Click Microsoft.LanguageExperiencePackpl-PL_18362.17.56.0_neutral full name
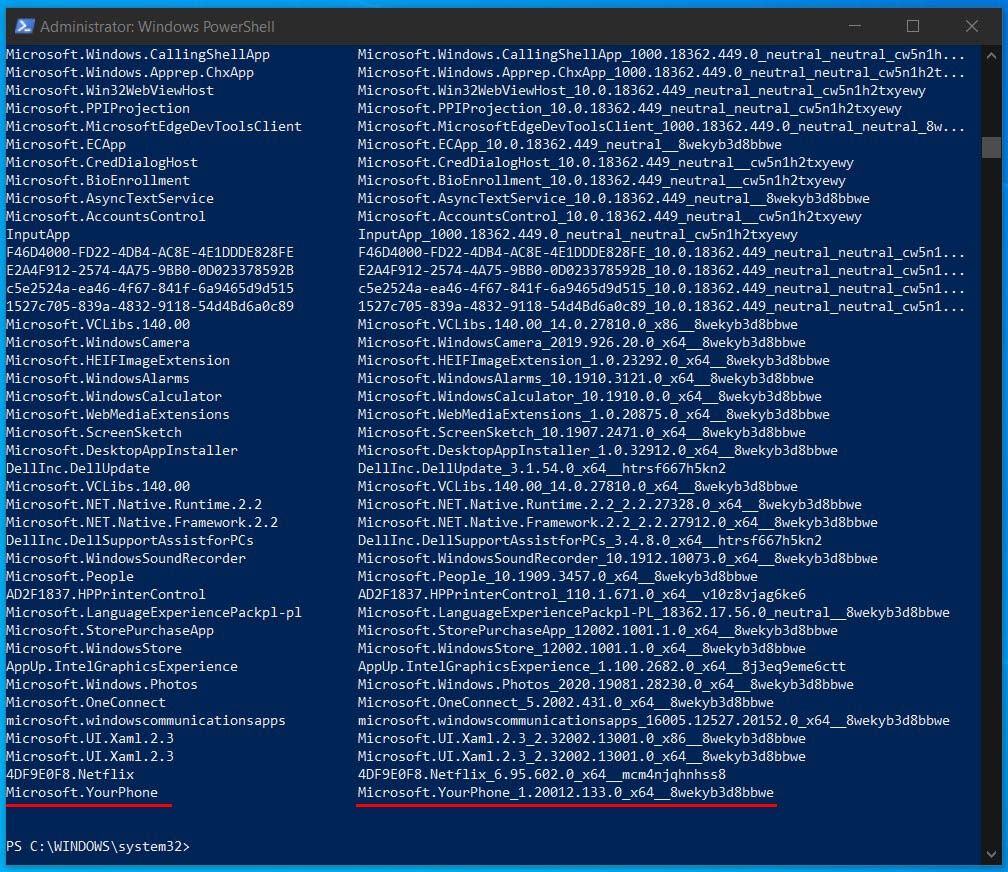The width and height of the screenshot is (1008, 872). [x=654, y=612]
